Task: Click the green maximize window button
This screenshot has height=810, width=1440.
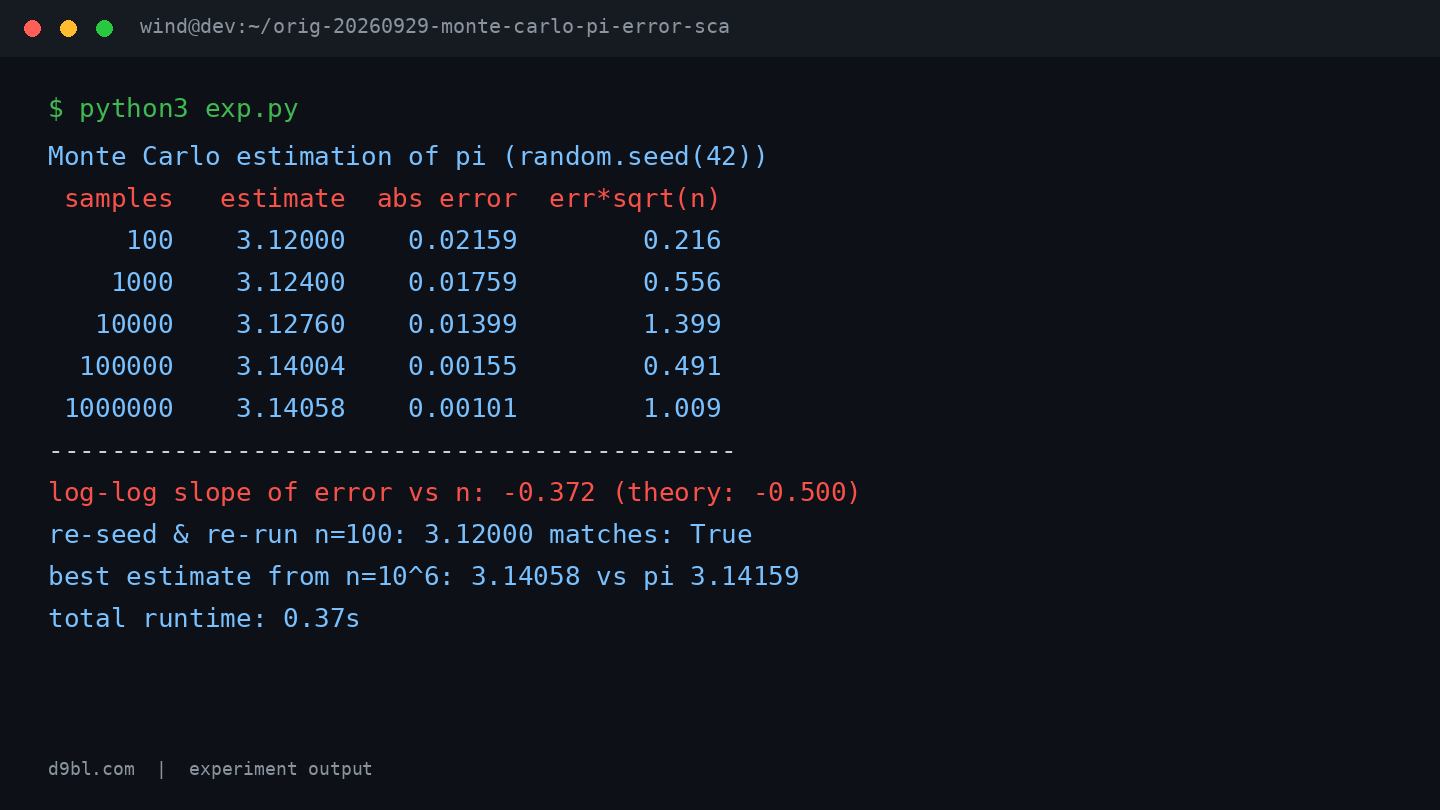Action: pyautogui.click(x=104, y=28)
